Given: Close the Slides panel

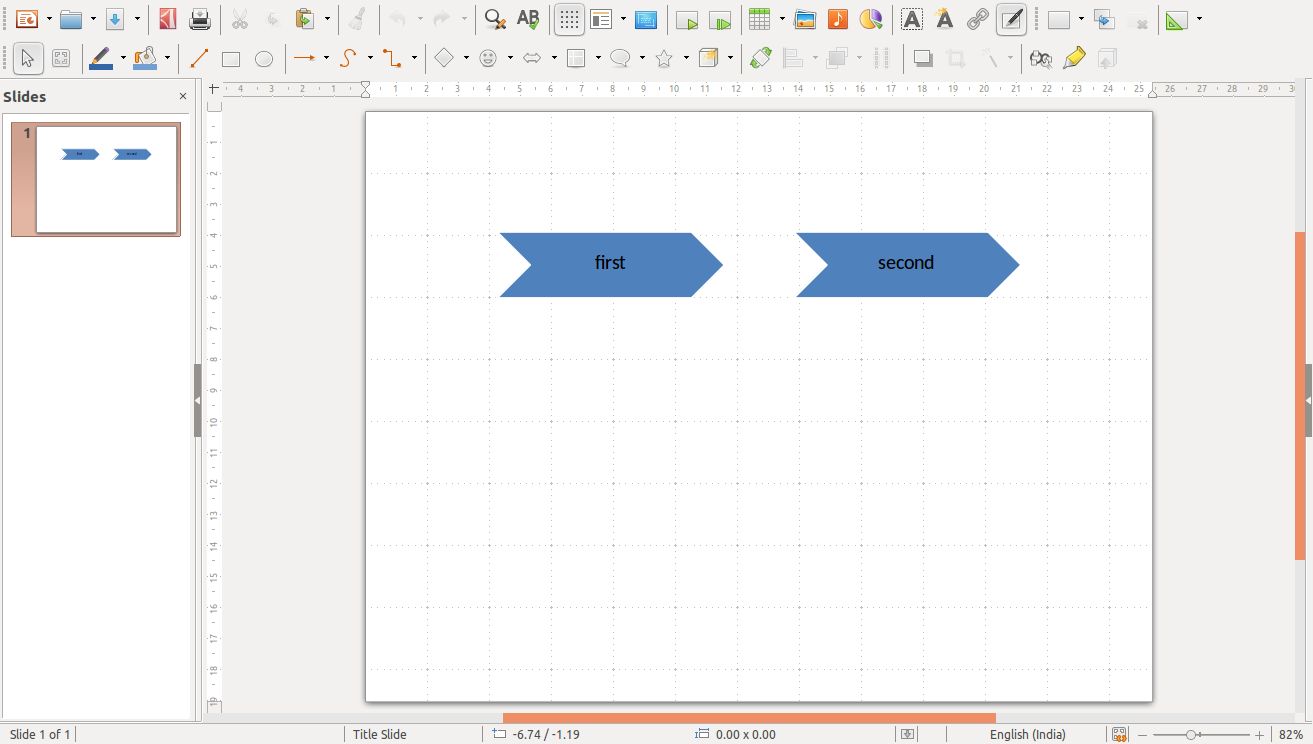Looking at the screenshot, I should click(183, 97).
